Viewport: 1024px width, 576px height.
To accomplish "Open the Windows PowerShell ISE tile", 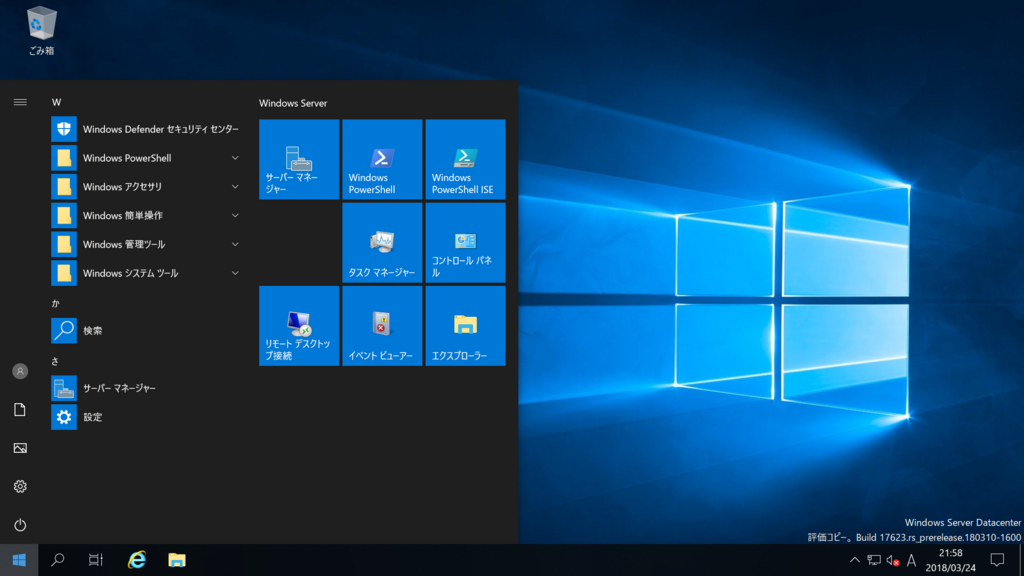I will pyautogui.click(x=465, y=159).
